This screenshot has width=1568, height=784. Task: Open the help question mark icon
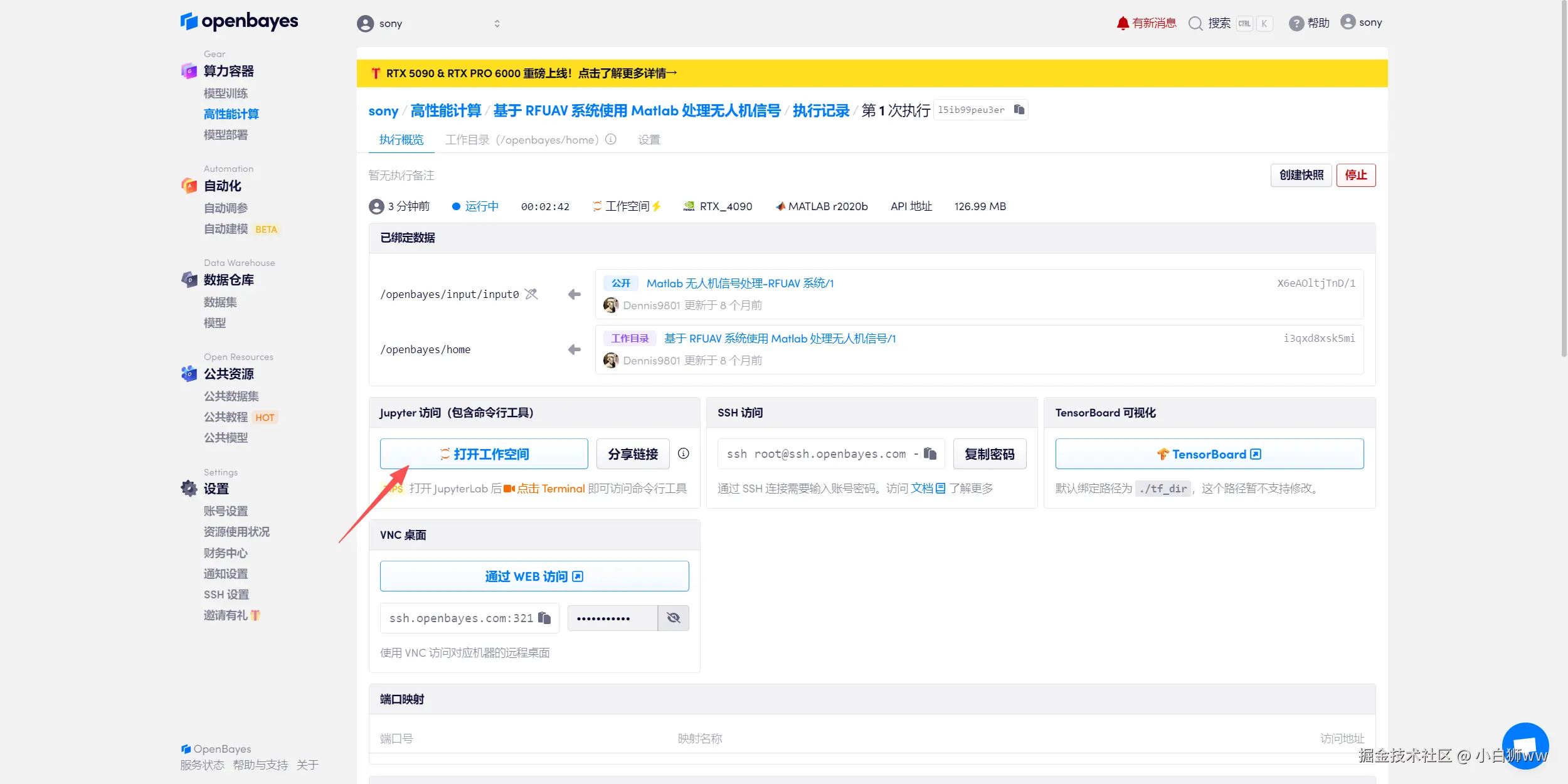(x=1296, y=23)
